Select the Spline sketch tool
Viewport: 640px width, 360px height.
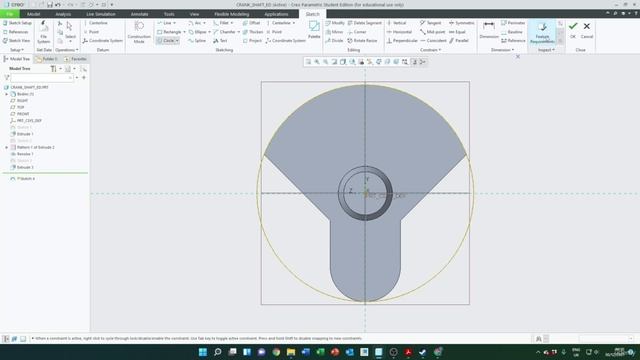coord(197,41)
